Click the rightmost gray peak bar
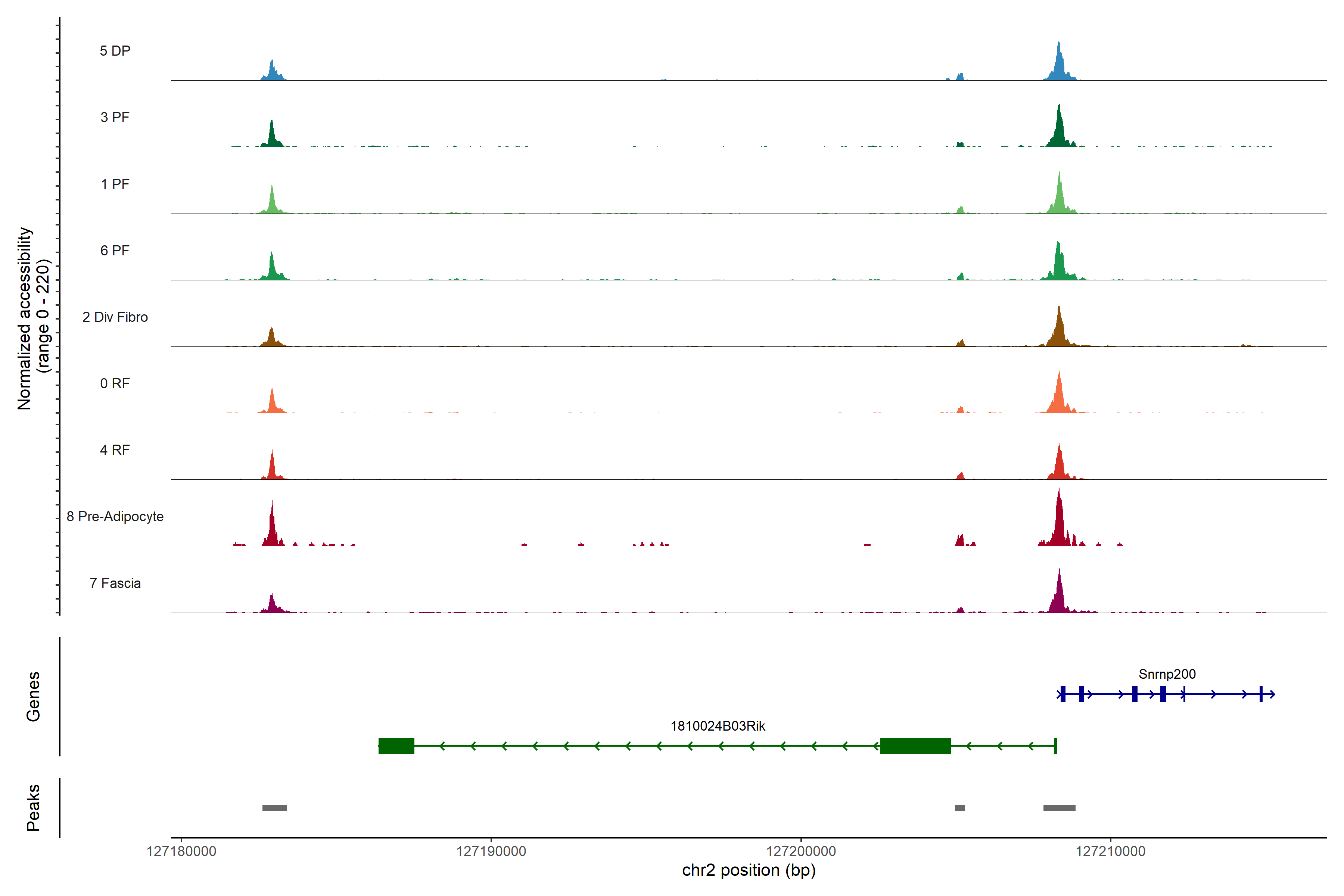1344x896 pixels. pos(1059,808)
